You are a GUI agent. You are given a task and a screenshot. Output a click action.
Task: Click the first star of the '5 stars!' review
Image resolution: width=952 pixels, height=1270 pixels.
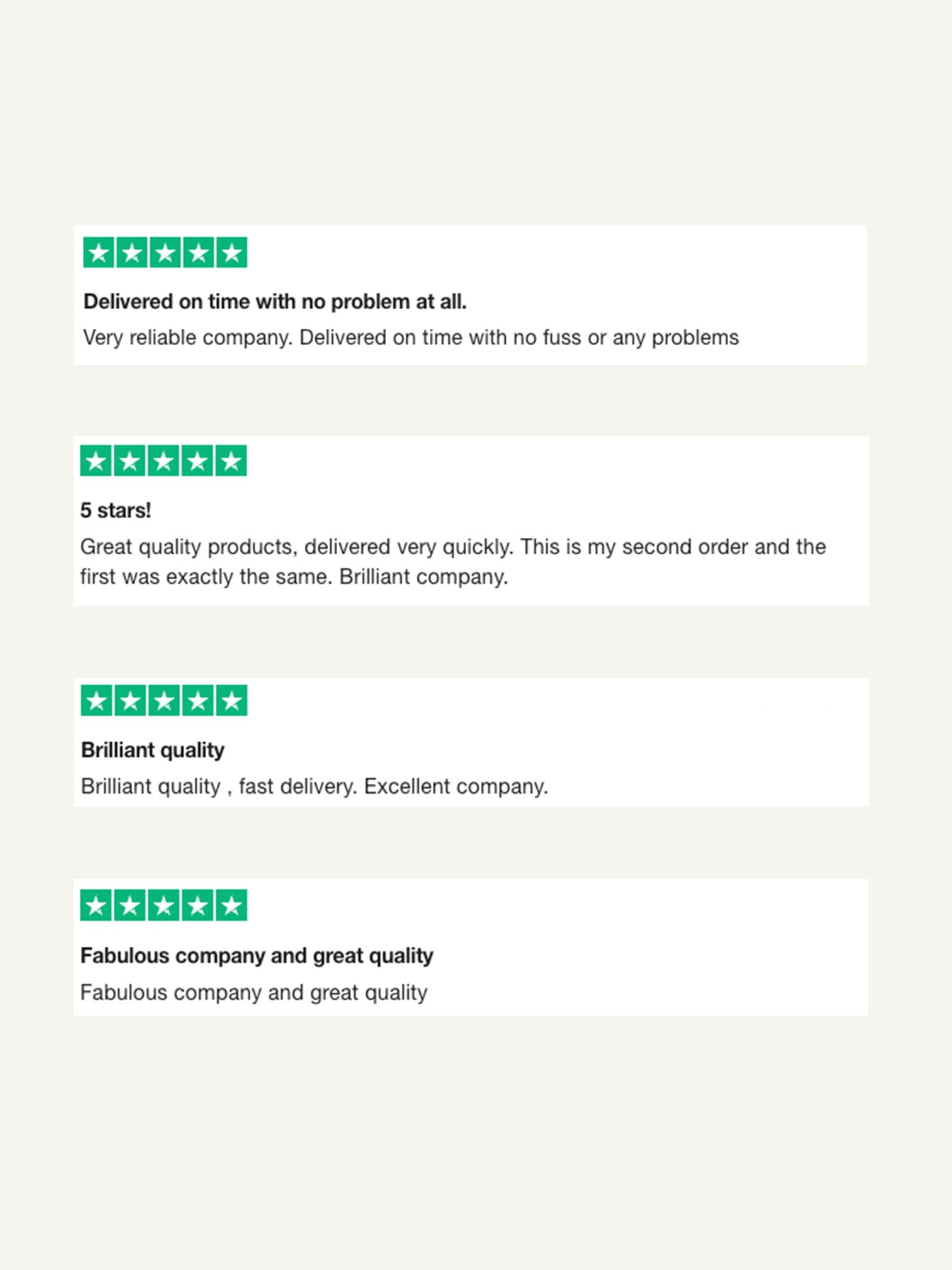point(96,461)
